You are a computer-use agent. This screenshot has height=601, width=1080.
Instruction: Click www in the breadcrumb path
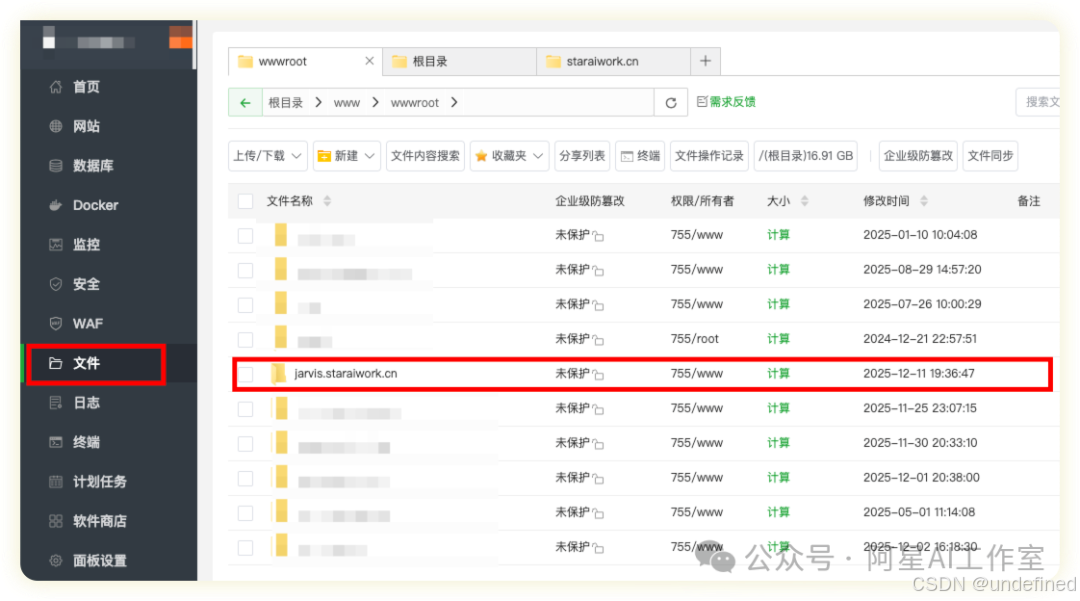coord(346,103)
